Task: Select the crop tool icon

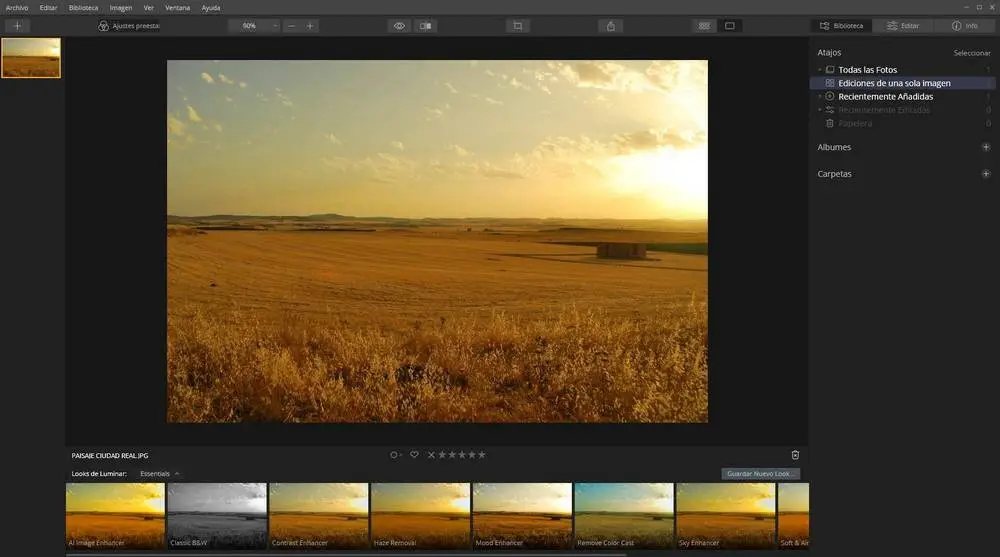Action: (517, 26)
